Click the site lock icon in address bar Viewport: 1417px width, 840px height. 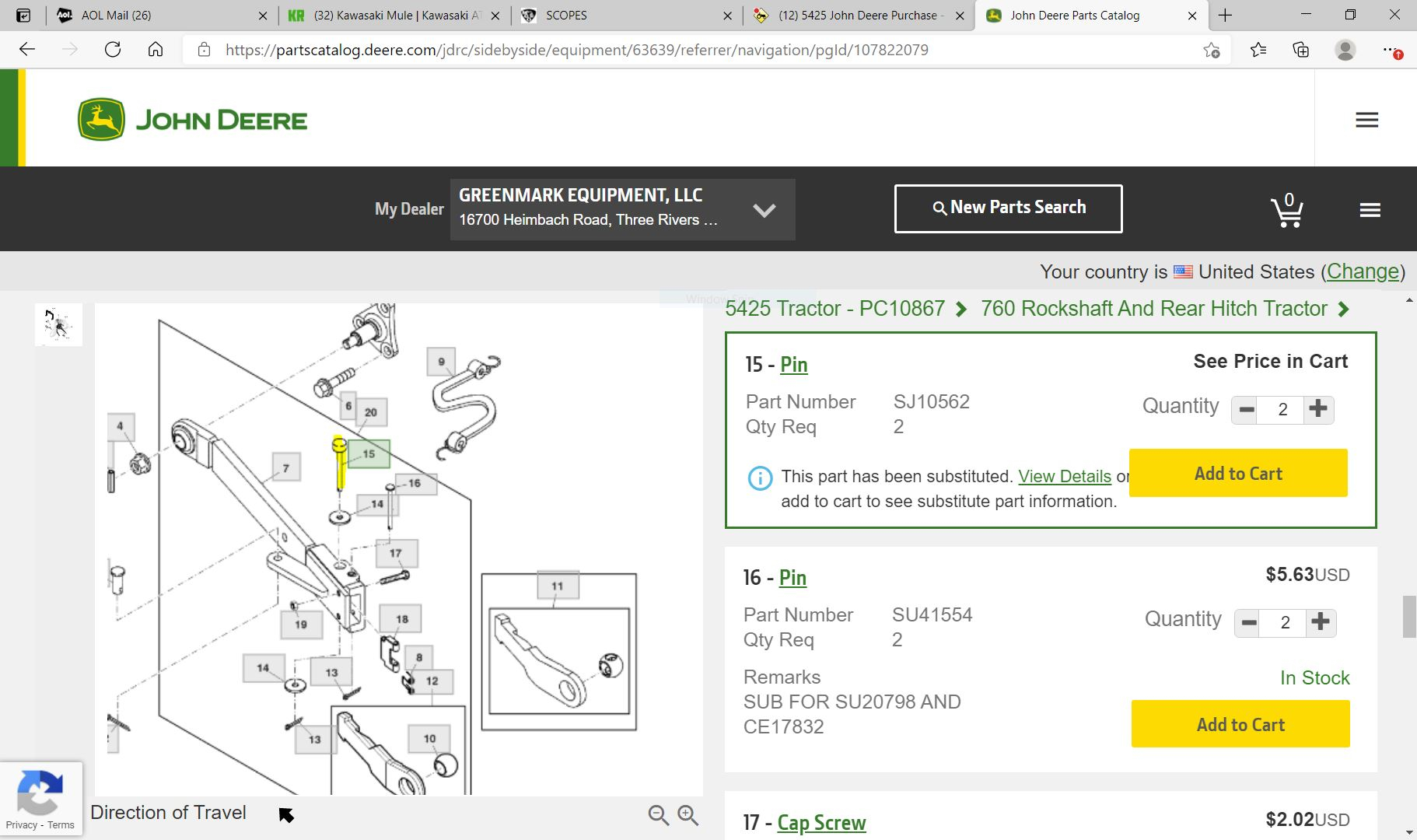[204, 50]
